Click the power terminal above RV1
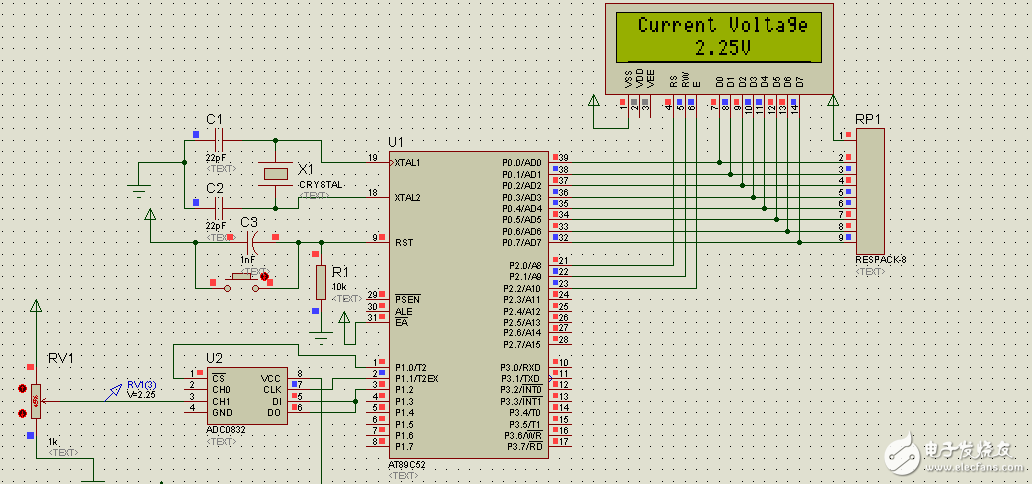The width and height of the screenshot is (1032, 484). (36, 306)
